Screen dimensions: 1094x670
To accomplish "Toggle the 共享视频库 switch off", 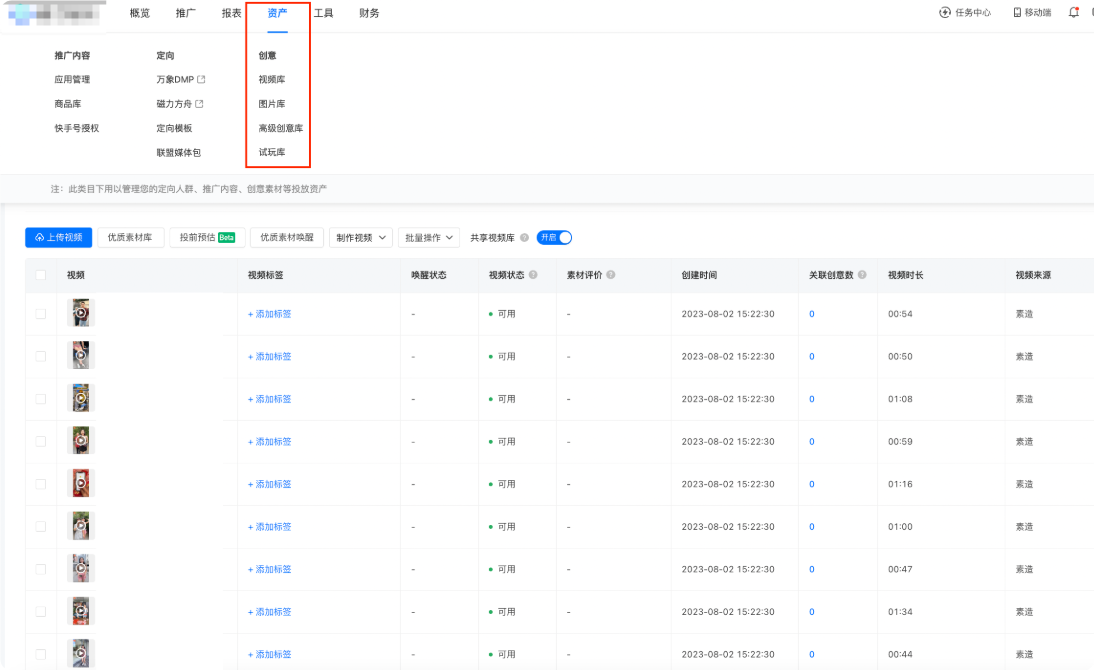I will (x=554, y=238).
